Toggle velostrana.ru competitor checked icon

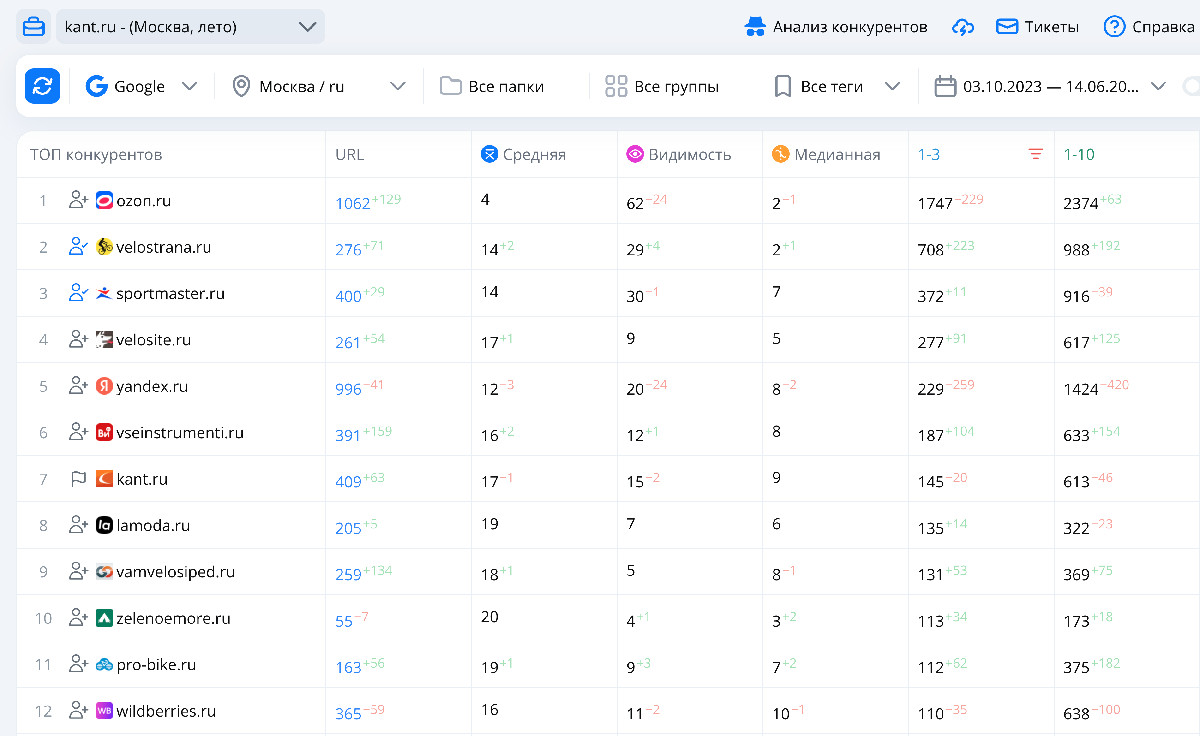click(78, 247)
